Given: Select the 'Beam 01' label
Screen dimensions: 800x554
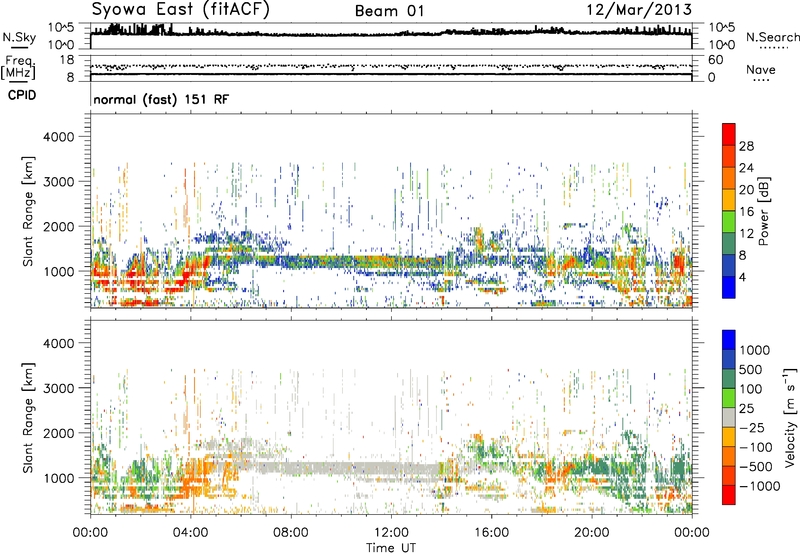Looking at the screenshot, I should [389, 11].
